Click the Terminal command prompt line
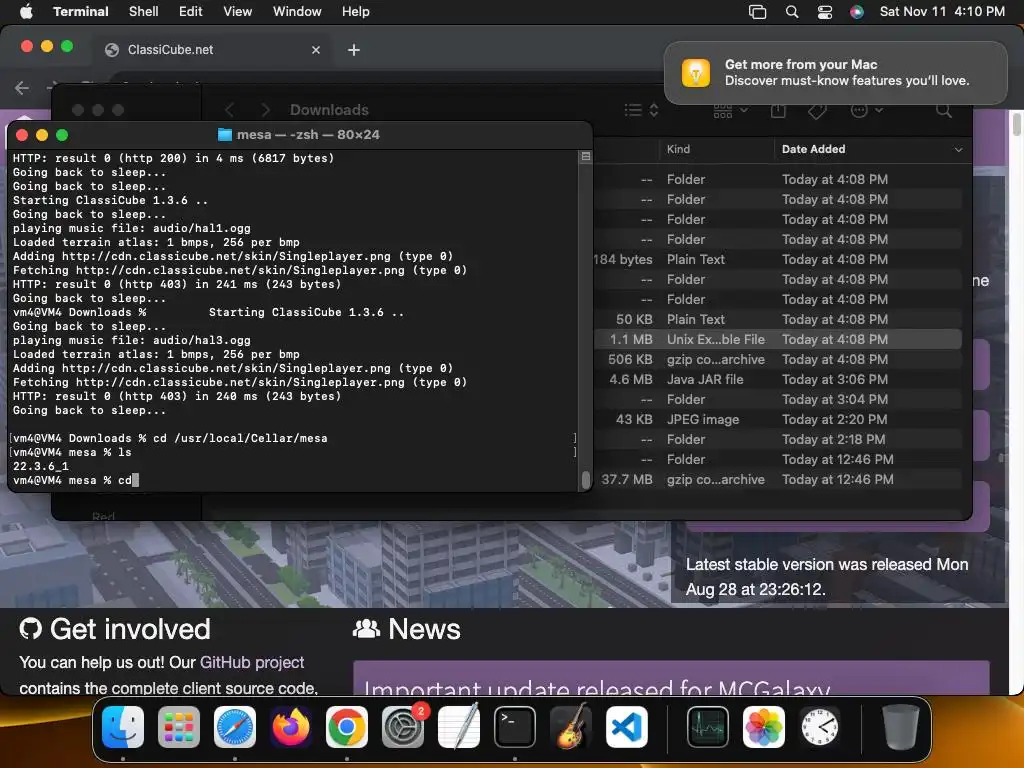1024x768 pixels. [76, 480]
